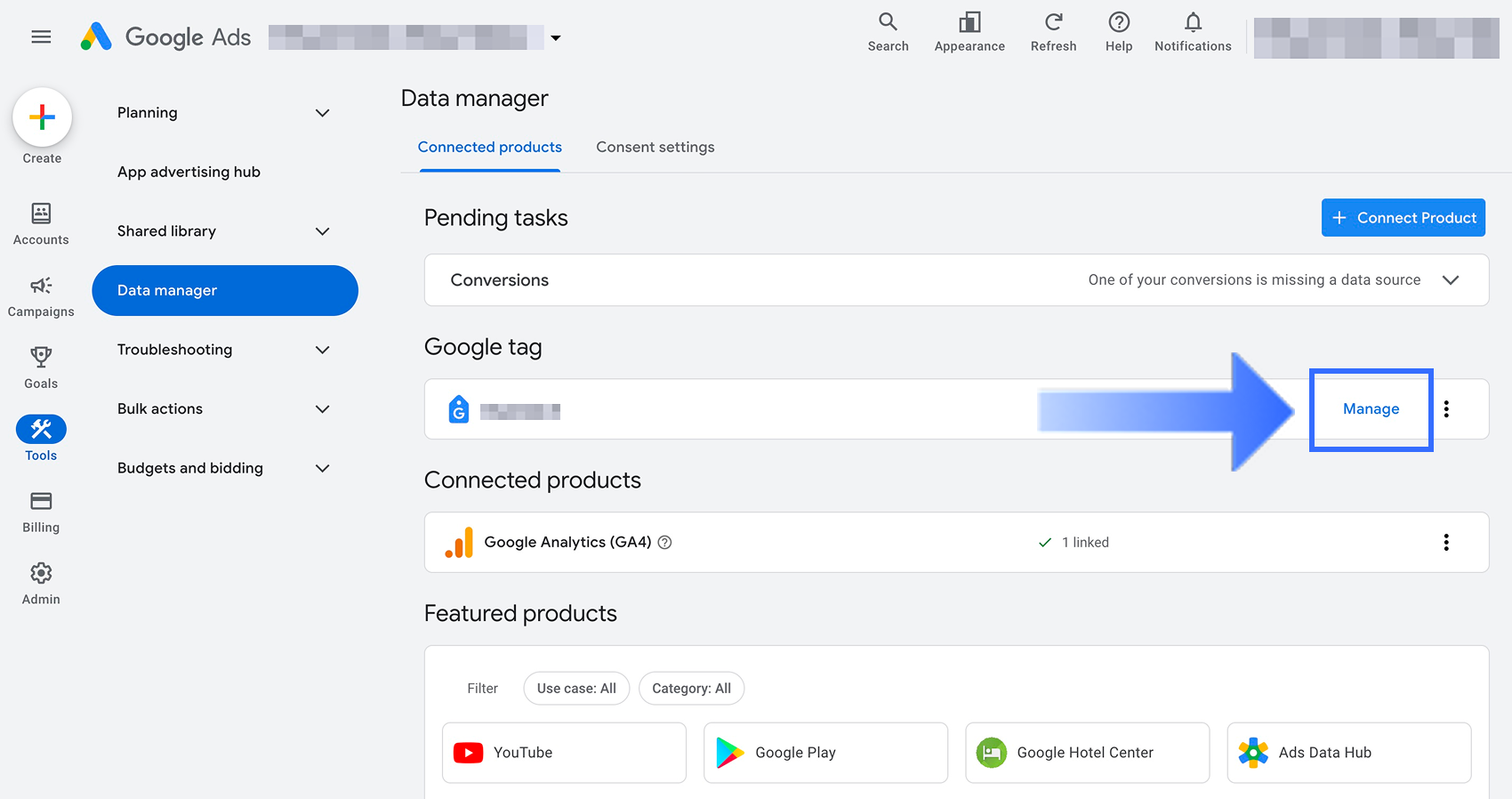Expand the Planning section
Screen dimensions: 1512x799
pyautogui.click(x=322, y=113)
